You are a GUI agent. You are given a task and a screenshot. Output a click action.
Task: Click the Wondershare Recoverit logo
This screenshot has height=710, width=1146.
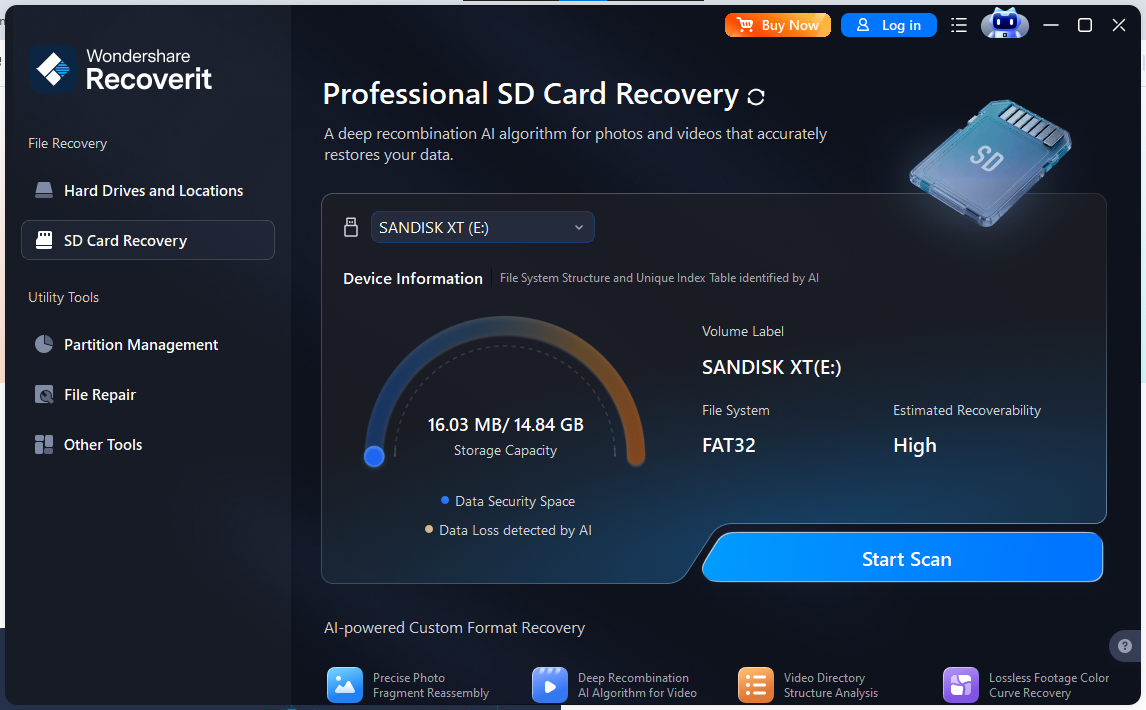pyautogui.click(x=121, y=69)
